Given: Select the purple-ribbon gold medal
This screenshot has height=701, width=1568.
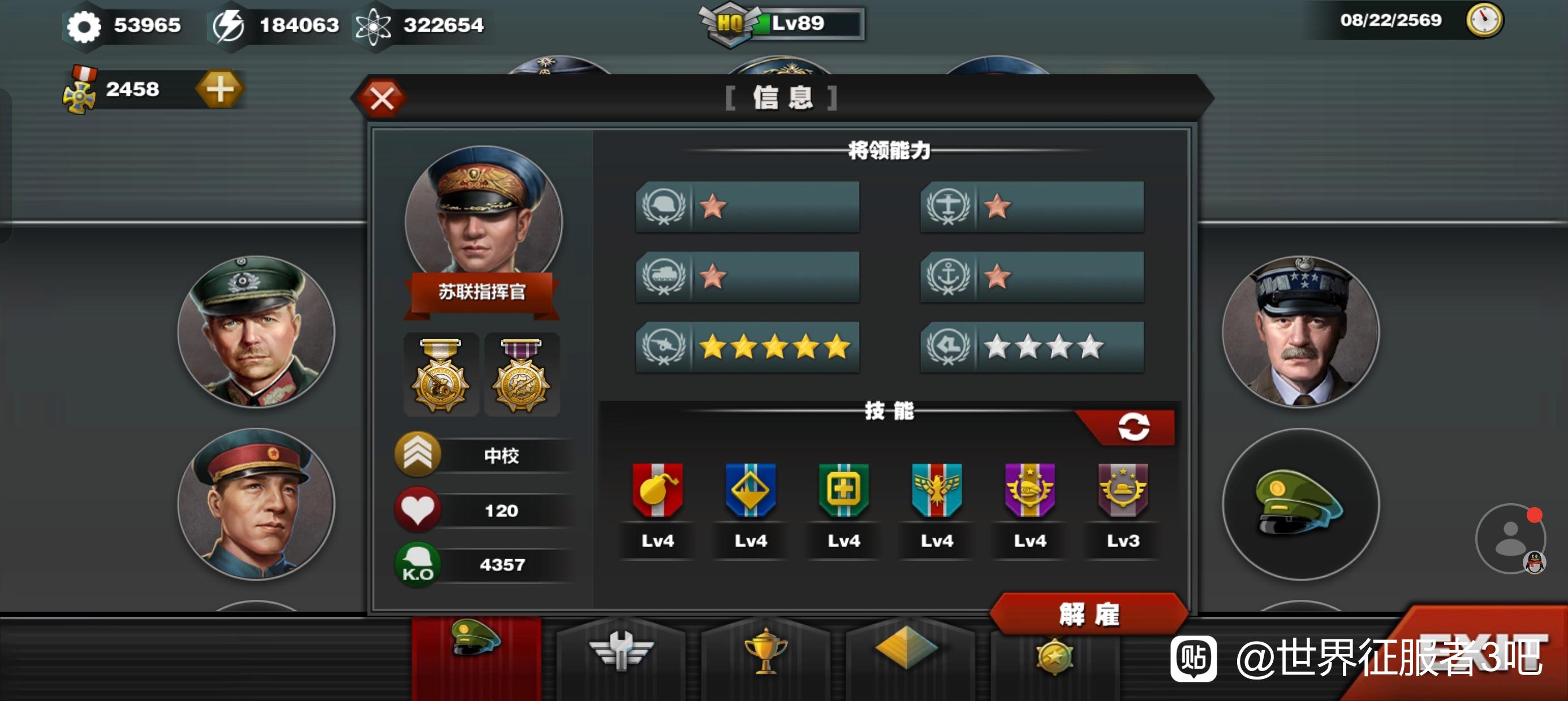Looking at the screenshot, I should click(x=522, y=375).
